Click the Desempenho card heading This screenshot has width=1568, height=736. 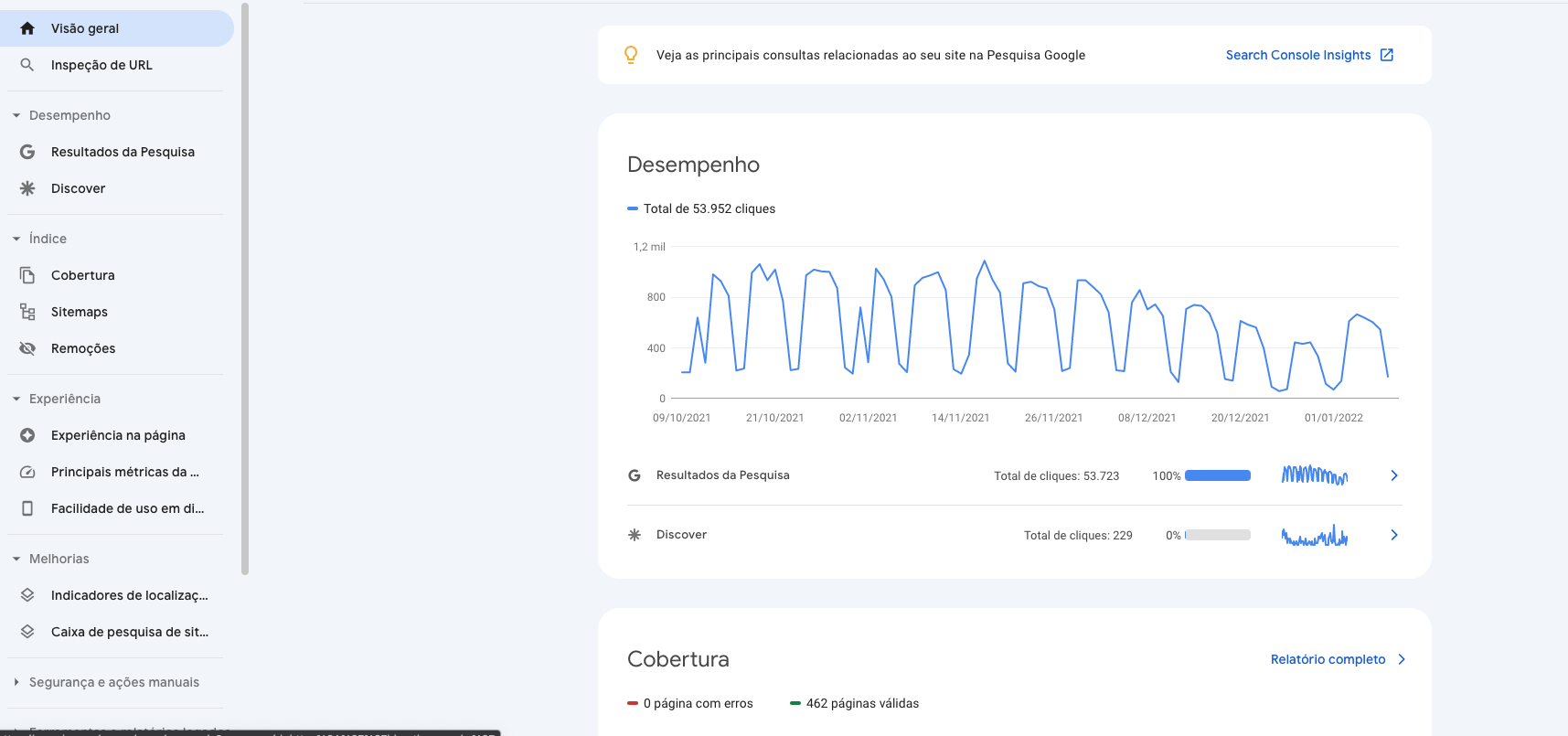tap(693, 165)
